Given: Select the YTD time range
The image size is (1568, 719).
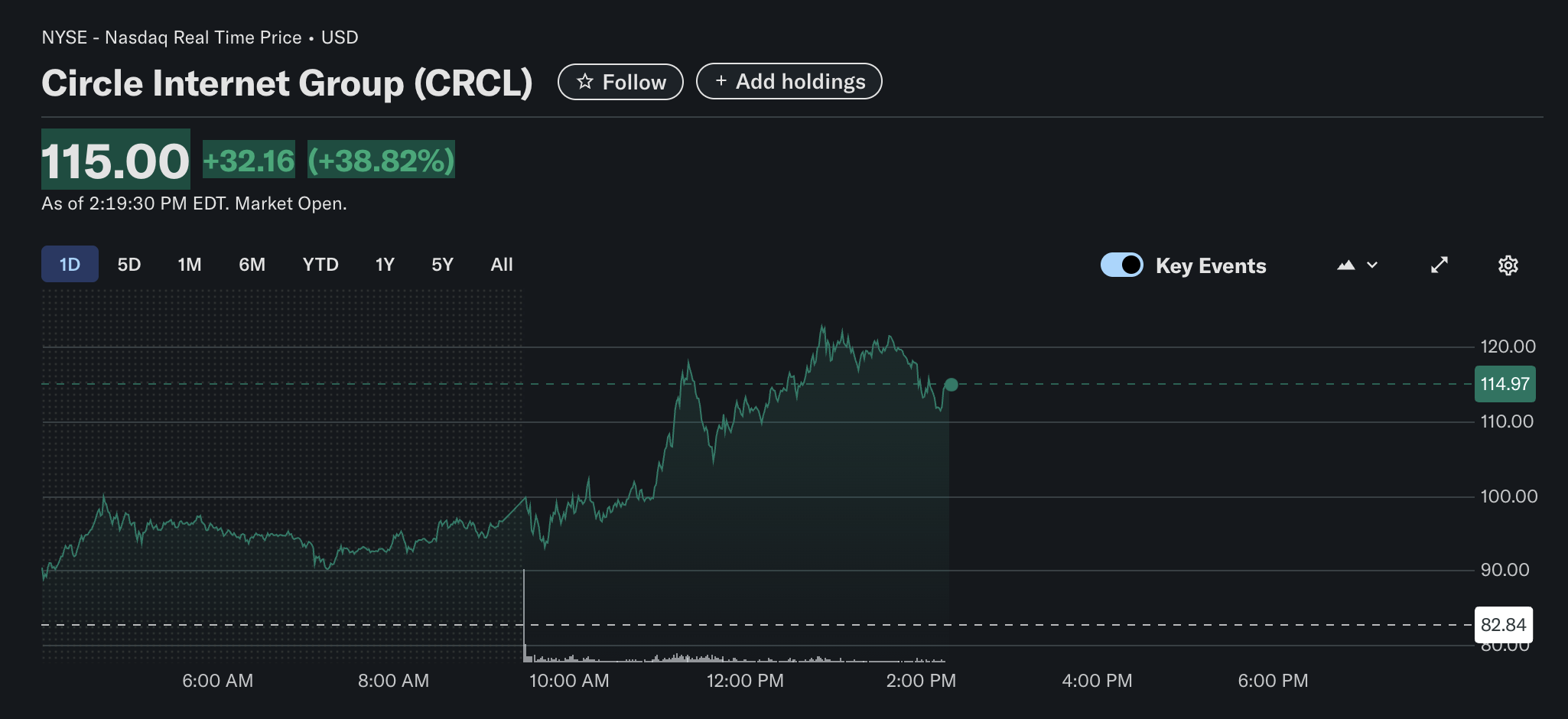Looking at the screenshot, I should pyautogui.click(x=320, y=265).
